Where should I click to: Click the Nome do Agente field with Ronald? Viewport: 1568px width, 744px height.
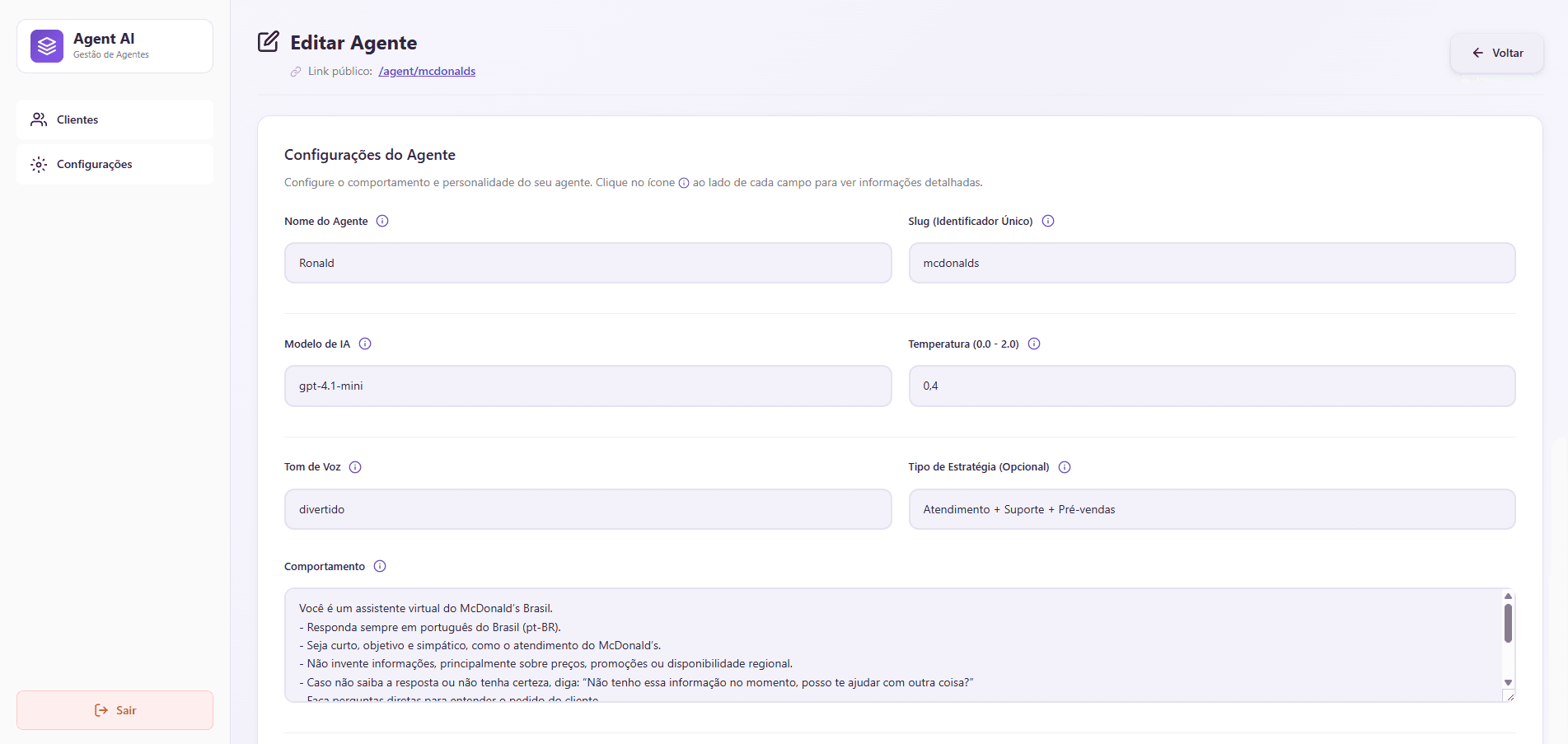coord(588,263)
